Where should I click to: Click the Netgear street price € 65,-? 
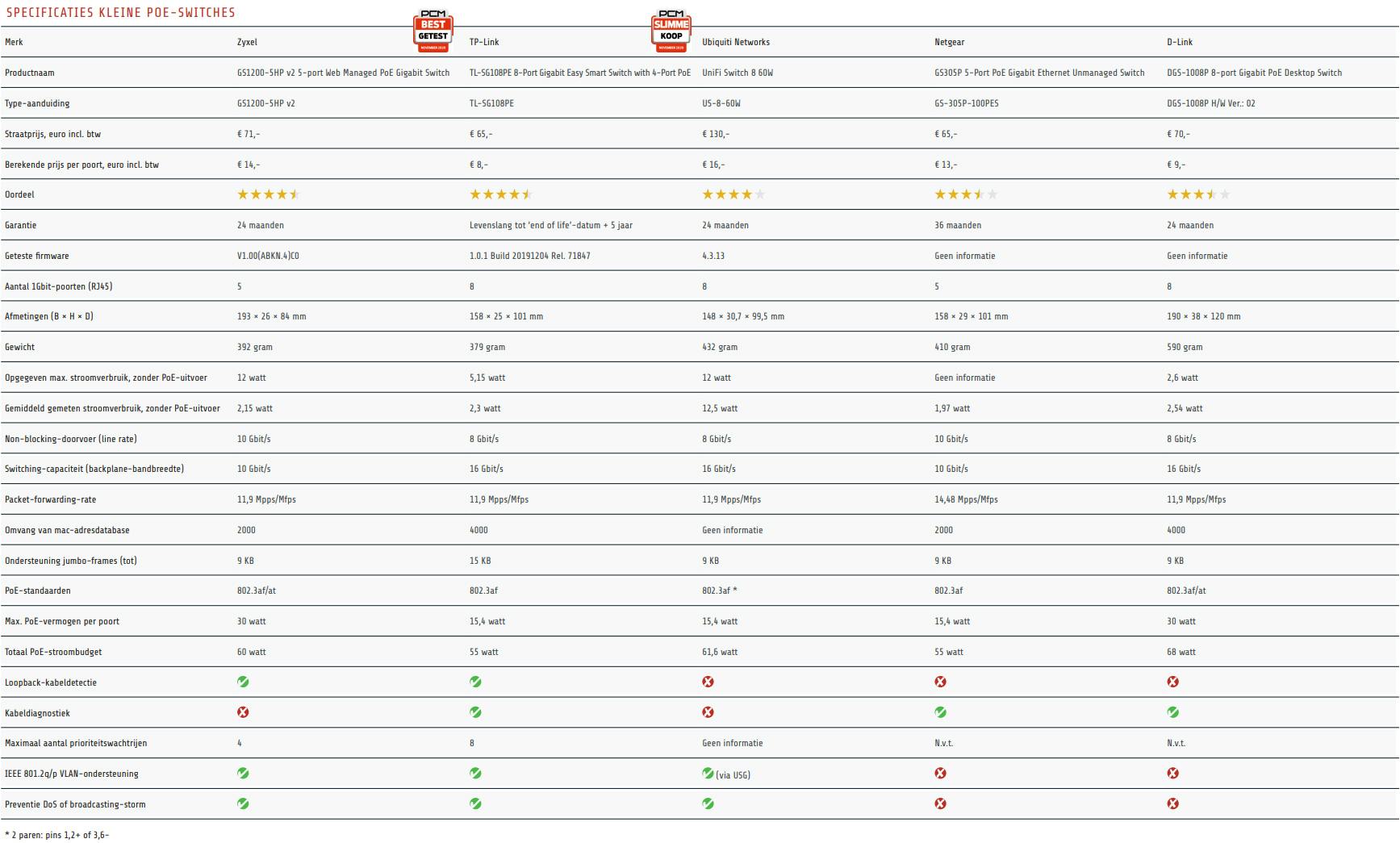click(x=946, y=134)
